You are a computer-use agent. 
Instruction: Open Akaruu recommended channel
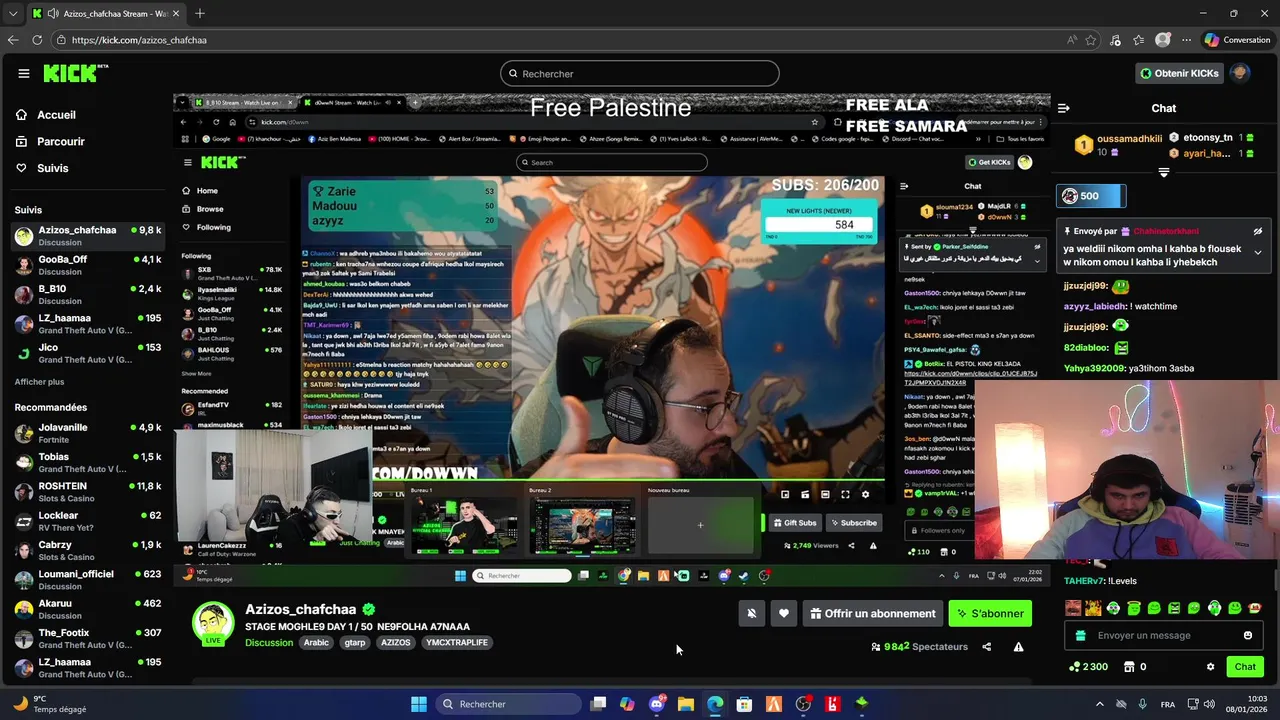[x=88, y=609]
